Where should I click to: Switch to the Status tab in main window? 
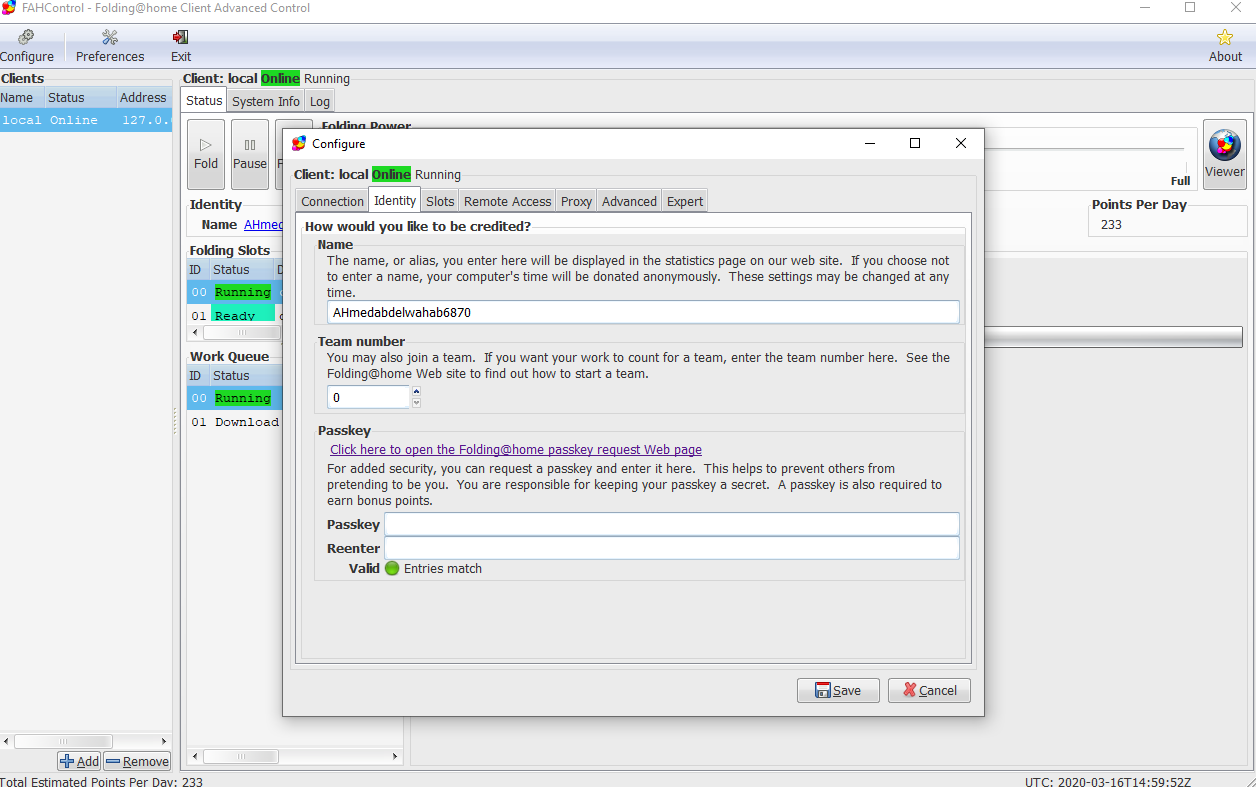[x=204, y=100]
